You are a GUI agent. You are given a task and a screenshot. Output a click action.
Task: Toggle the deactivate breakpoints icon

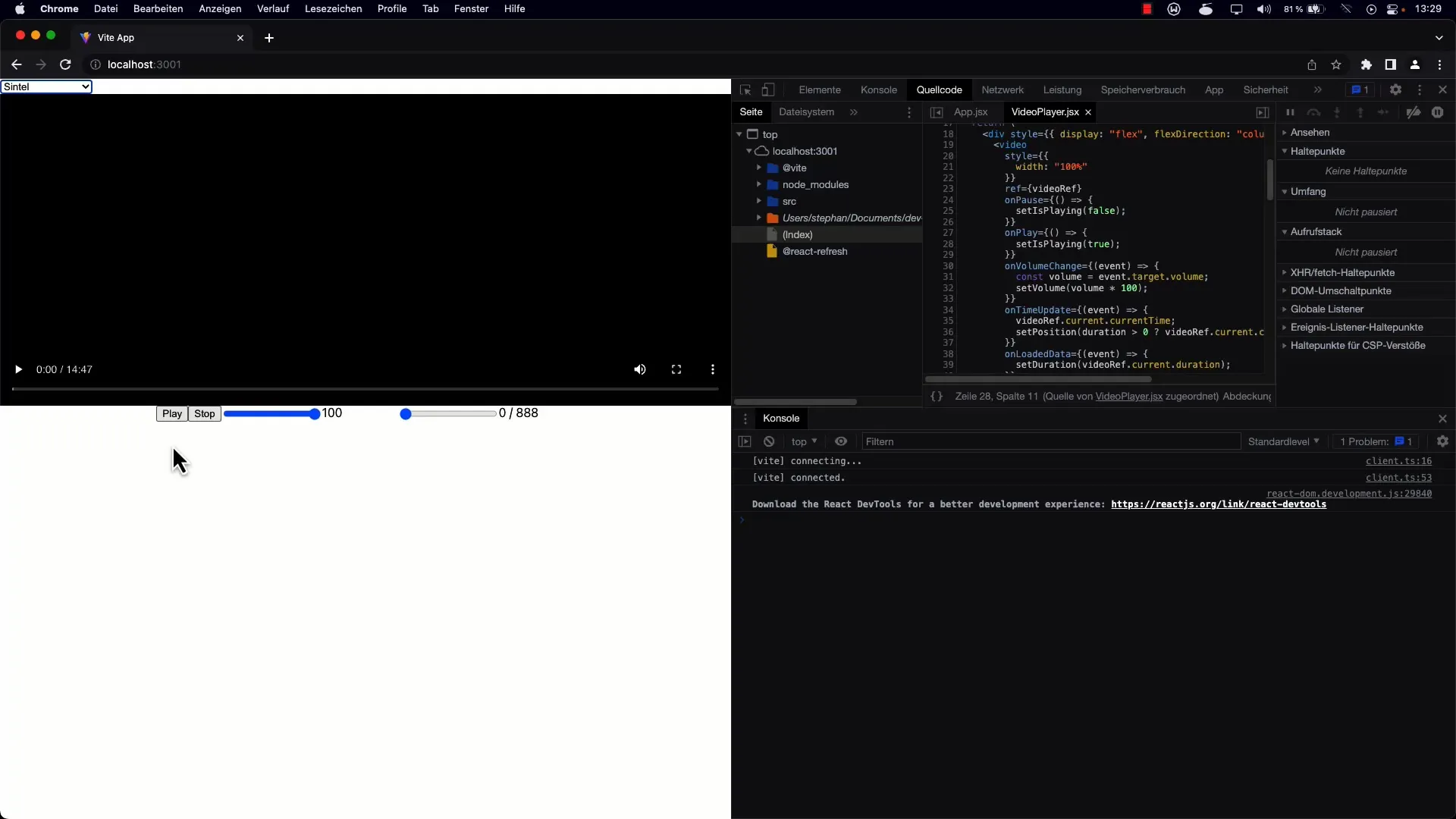[x=1414, y=112]
